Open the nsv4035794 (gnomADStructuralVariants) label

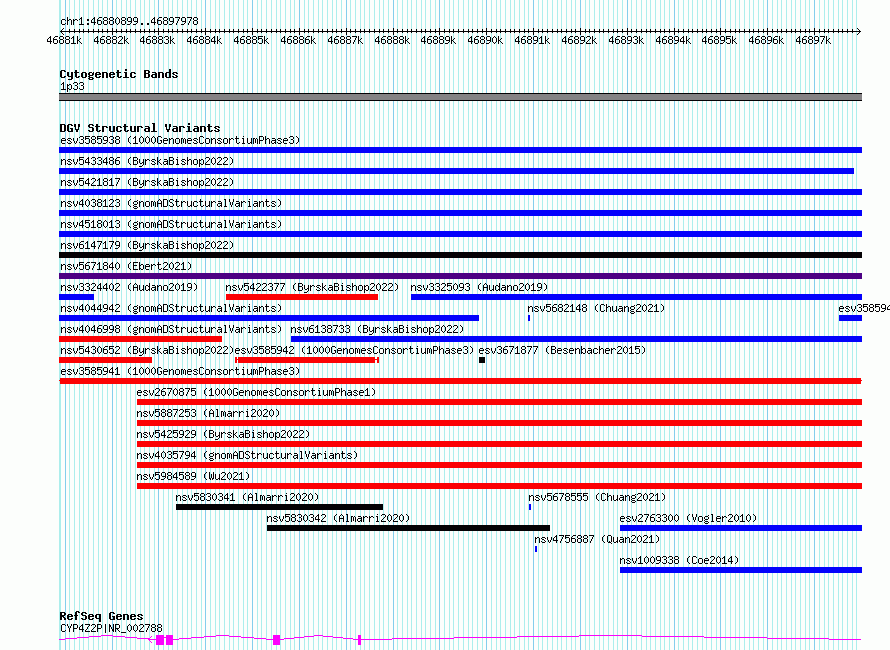pos(247,455)
